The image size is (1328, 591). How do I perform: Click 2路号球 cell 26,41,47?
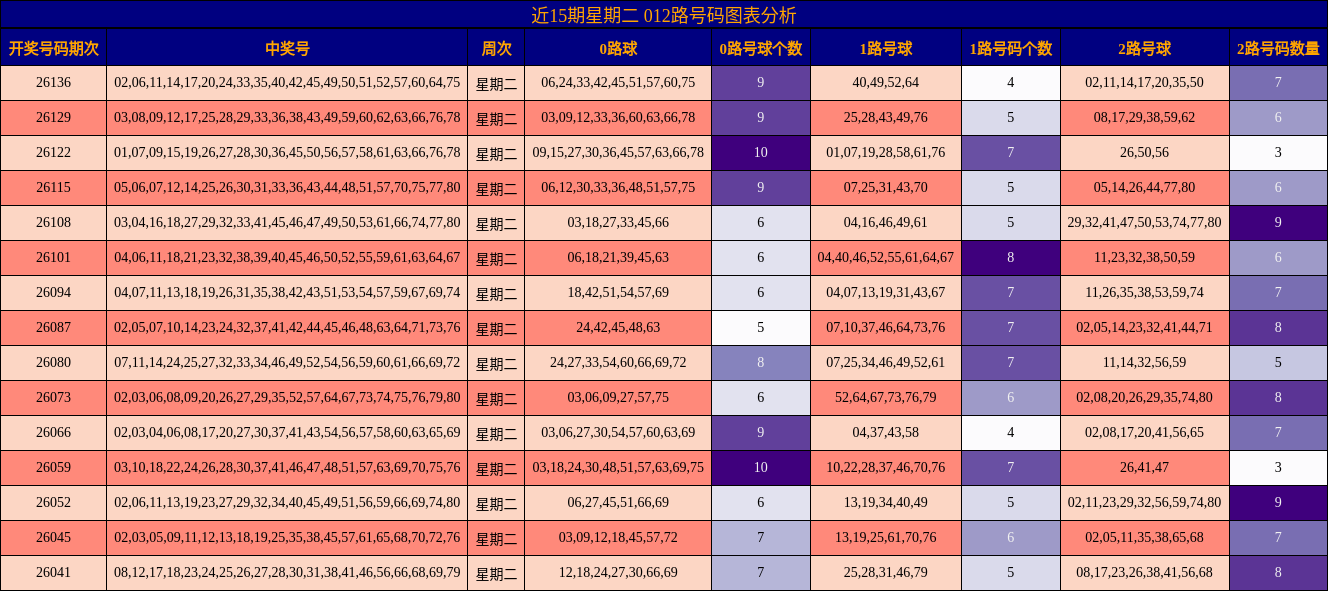1145,468
